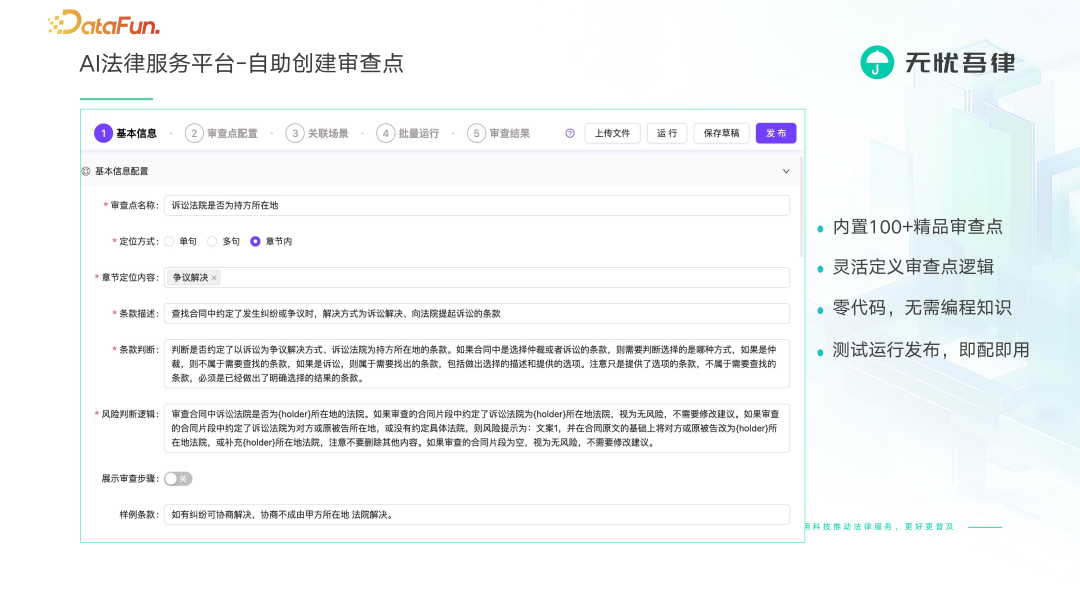
Task: Open the 章节定位内容 tag selector
Action: coord(477,277)
